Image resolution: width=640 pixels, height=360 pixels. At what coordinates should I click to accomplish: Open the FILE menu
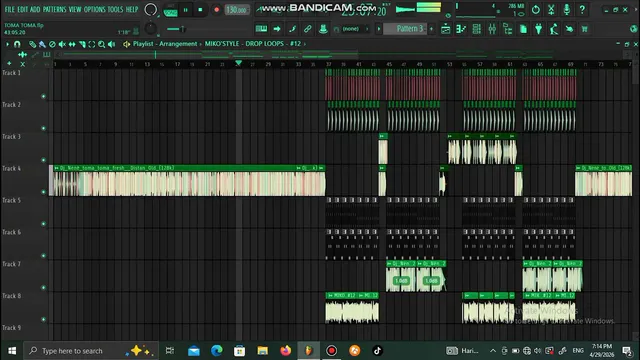click(x=9, y=9)
